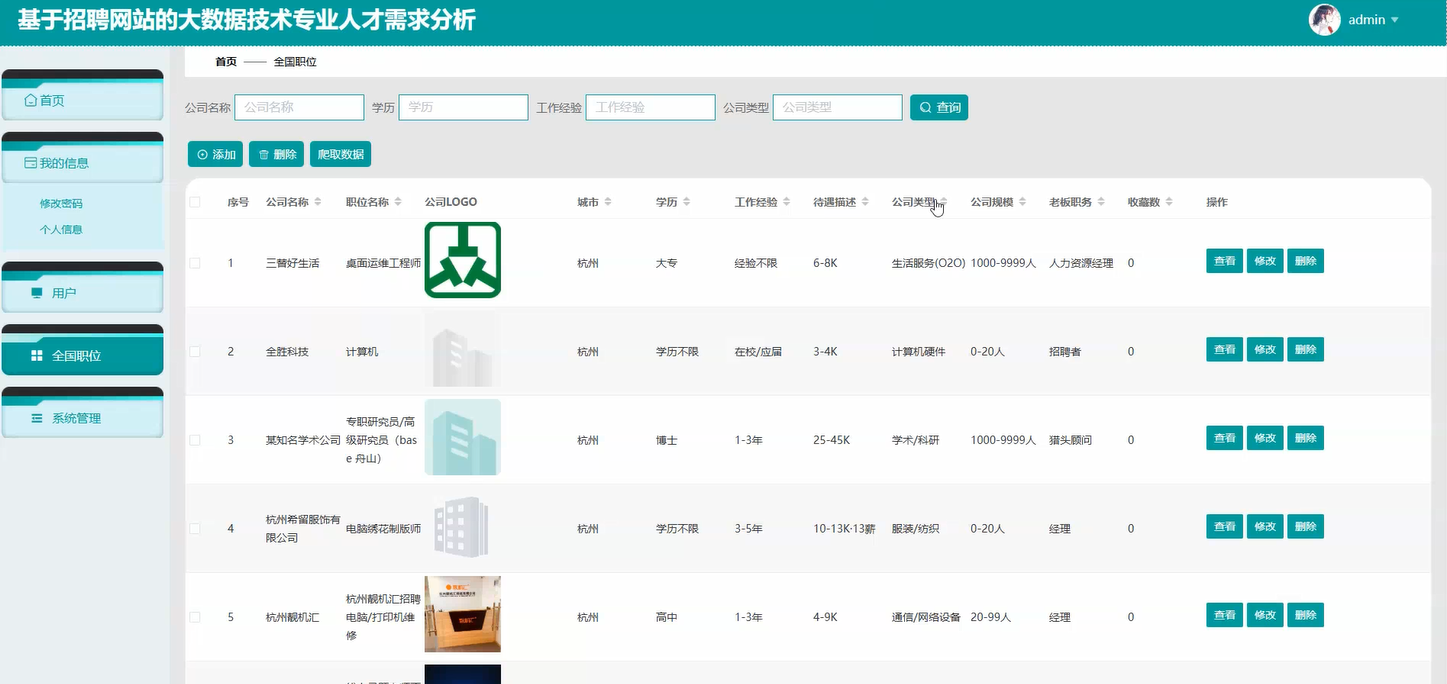Click the trash icon on the 删除 button
Screen dimensions: 1447x684
(262, 154)
